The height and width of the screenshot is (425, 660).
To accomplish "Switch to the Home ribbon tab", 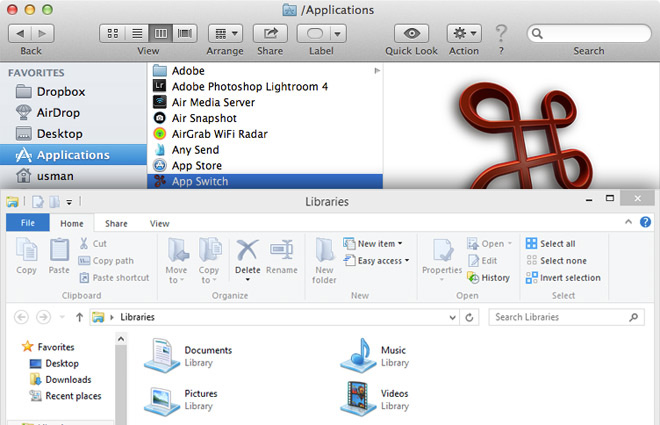I will 72,223.
